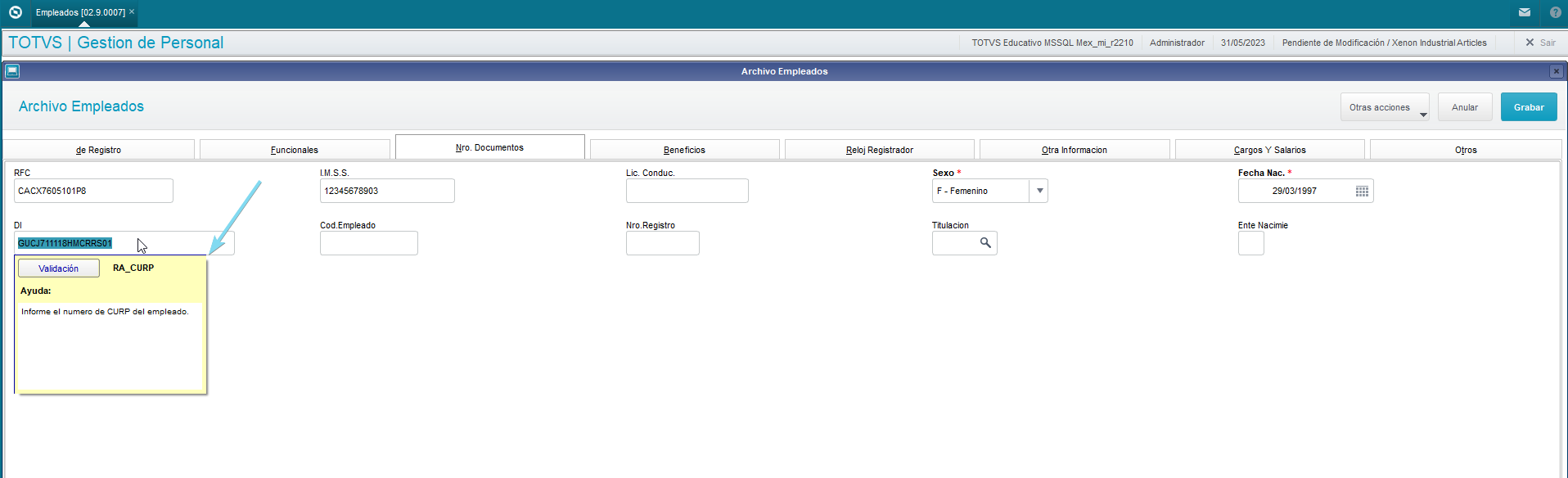Click the Sair exit icon
The height and width of the screenshot is (478, 1568).
point(1530,43)
